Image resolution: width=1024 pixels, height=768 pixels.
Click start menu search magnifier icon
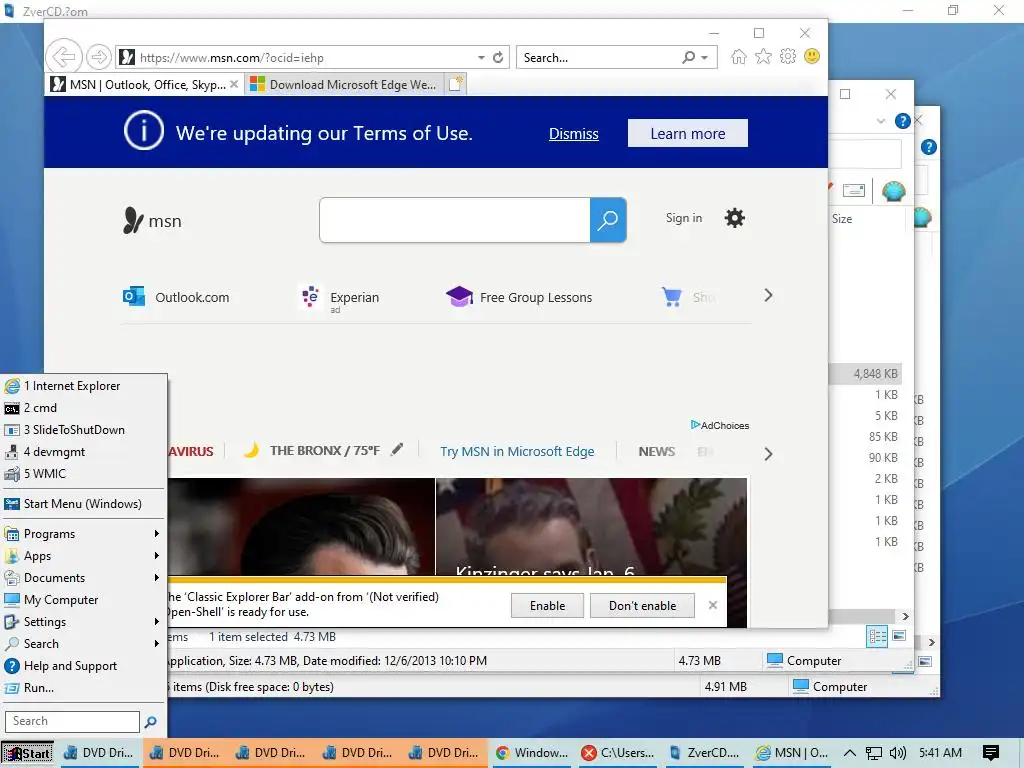(151, 722)
